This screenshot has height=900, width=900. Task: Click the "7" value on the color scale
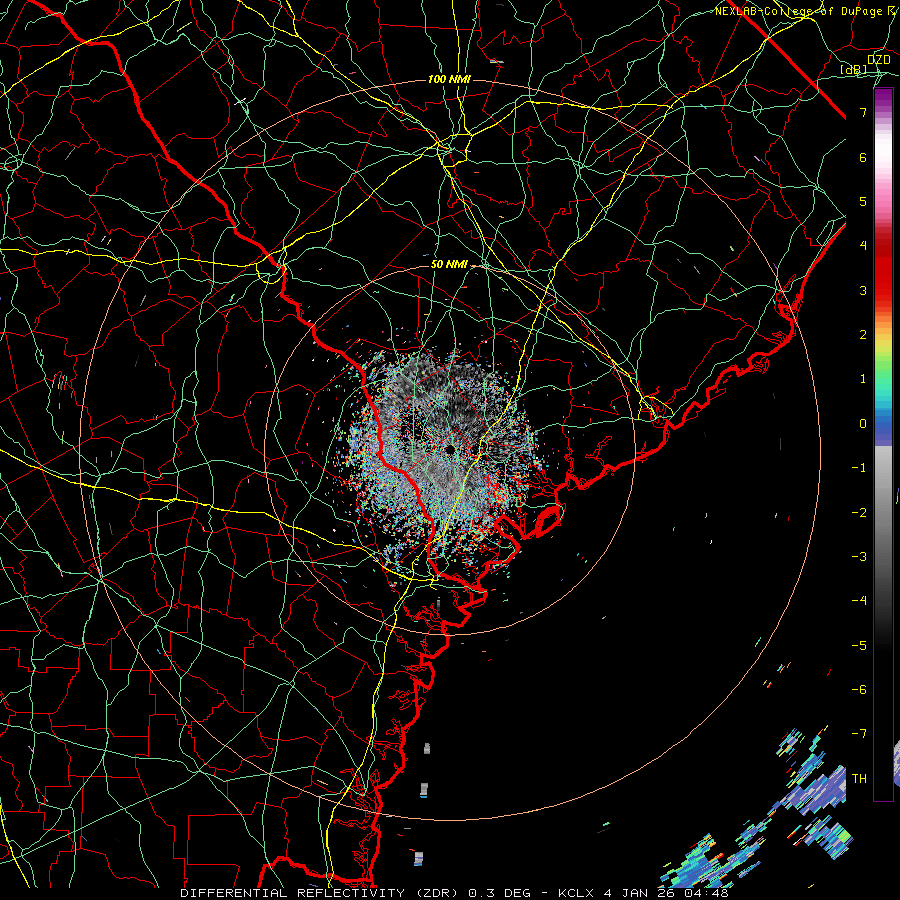pos(863,112)
